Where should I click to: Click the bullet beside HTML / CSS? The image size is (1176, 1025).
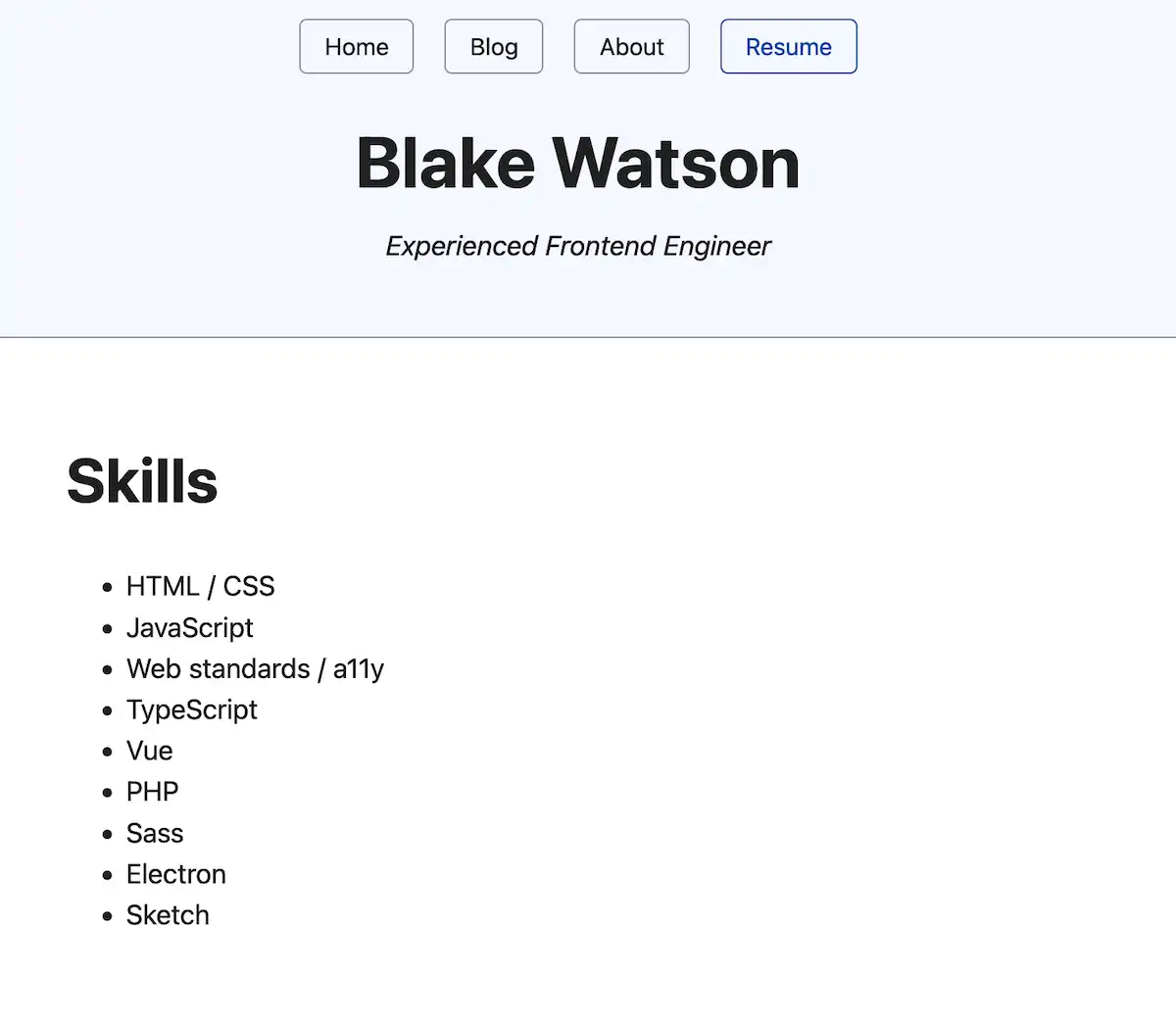click(x=107, y=588)
